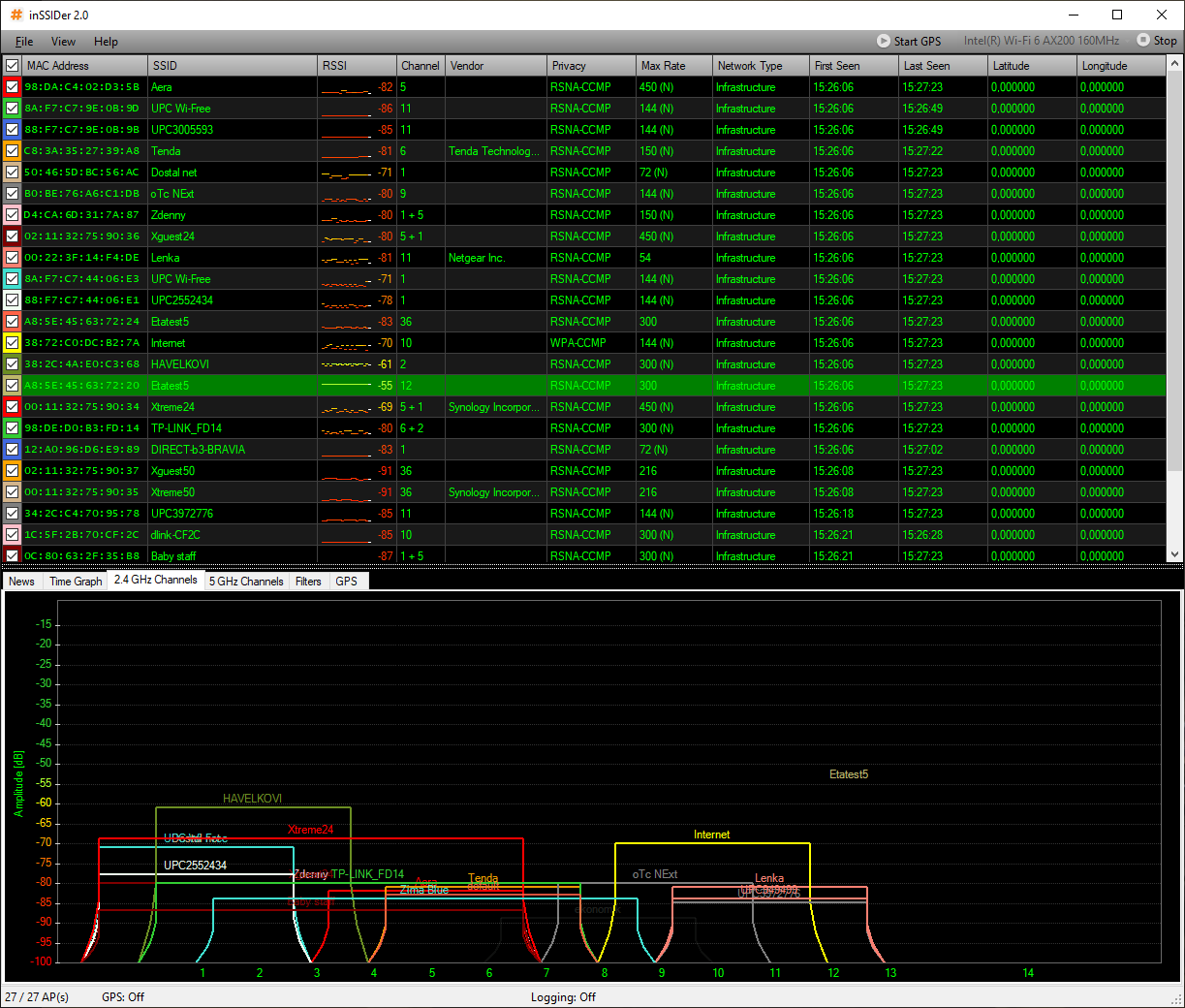
Task: Disable the Tenda network checkbox
Action: [13, 151]
